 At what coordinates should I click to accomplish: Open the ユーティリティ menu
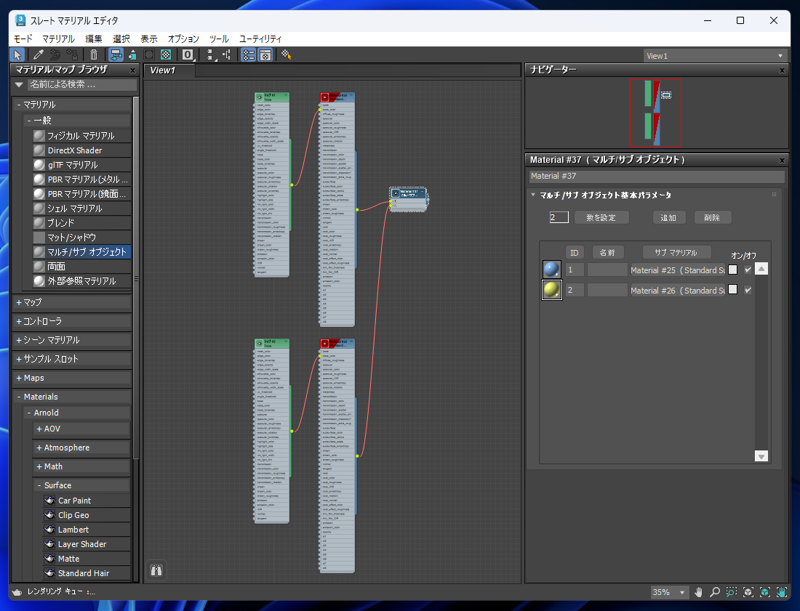coord(260,39)
